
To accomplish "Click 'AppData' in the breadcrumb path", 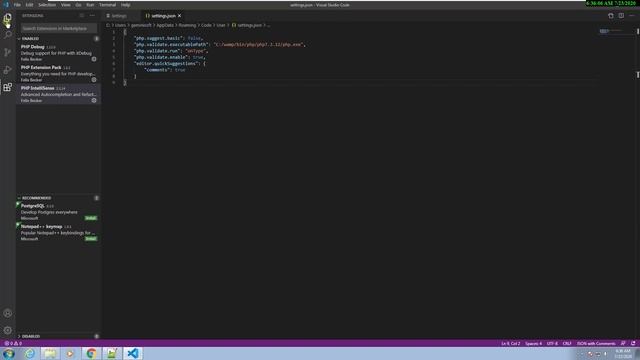I will tap(165, 25).
